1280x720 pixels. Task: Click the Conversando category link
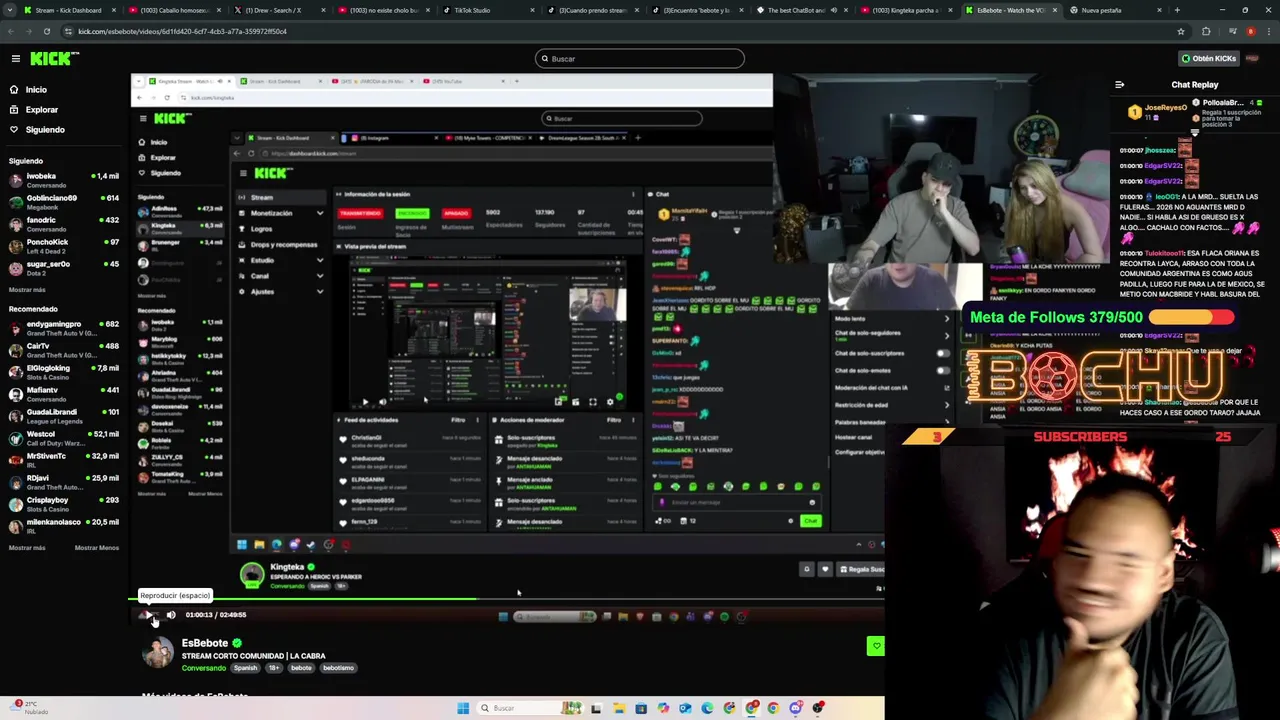click(x=204, y=668)
